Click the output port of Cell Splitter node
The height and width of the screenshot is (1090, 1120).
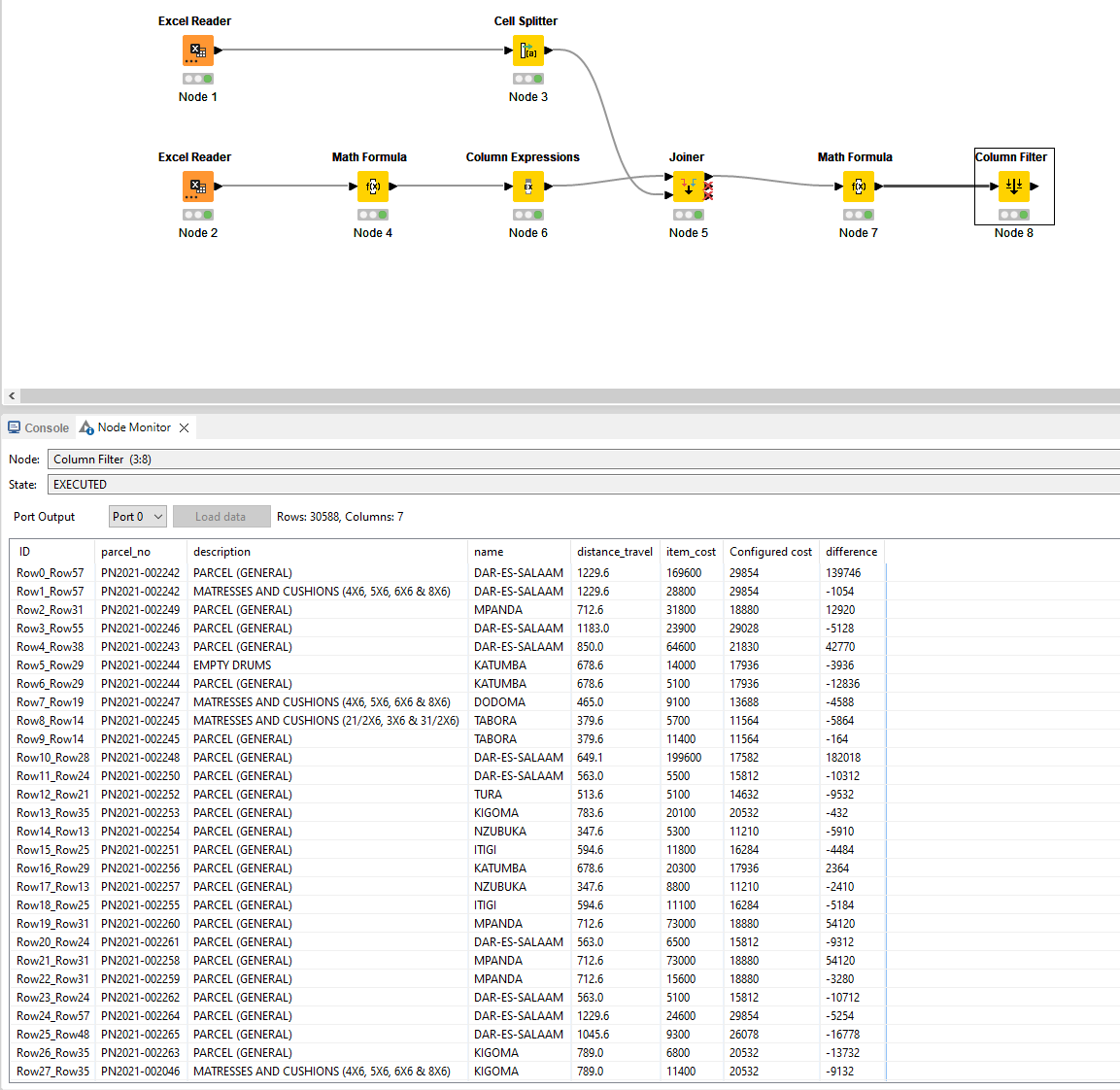coord(549,50)
